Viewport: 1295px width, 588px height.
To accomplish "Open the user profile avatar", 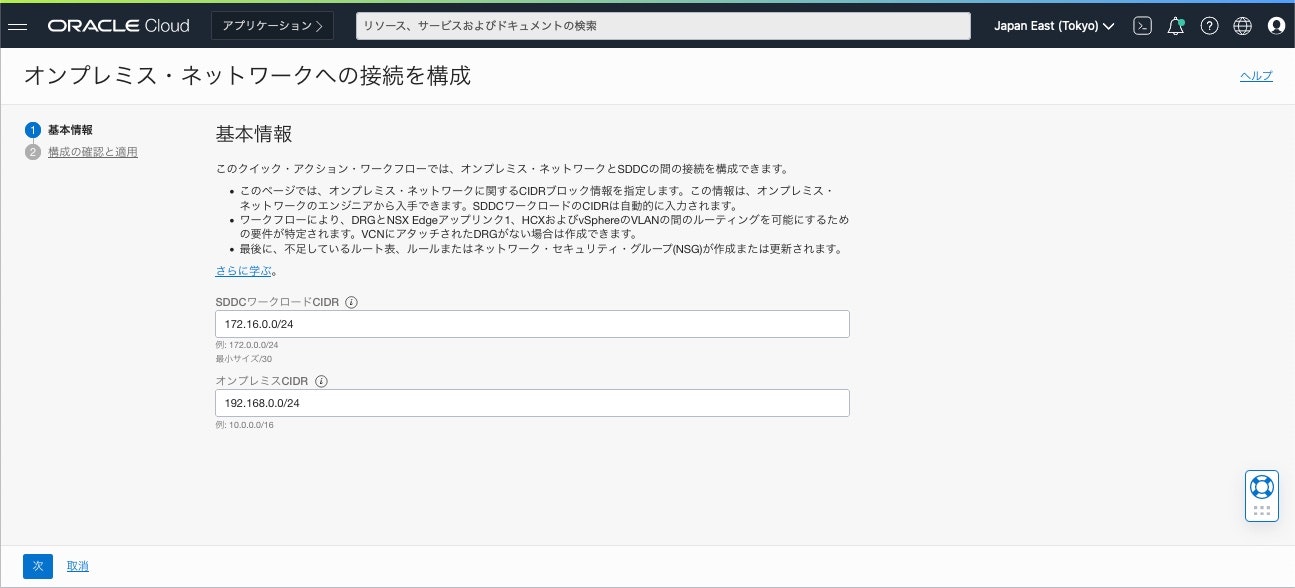I will click(1276, 26).
